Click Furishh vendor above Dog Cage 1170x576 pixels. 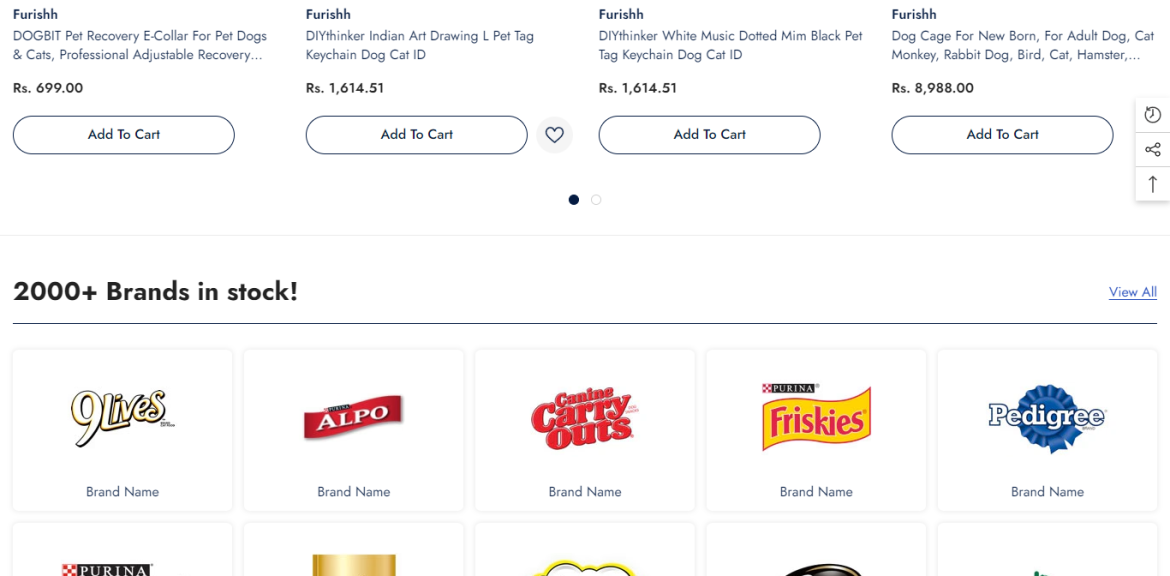913,14
